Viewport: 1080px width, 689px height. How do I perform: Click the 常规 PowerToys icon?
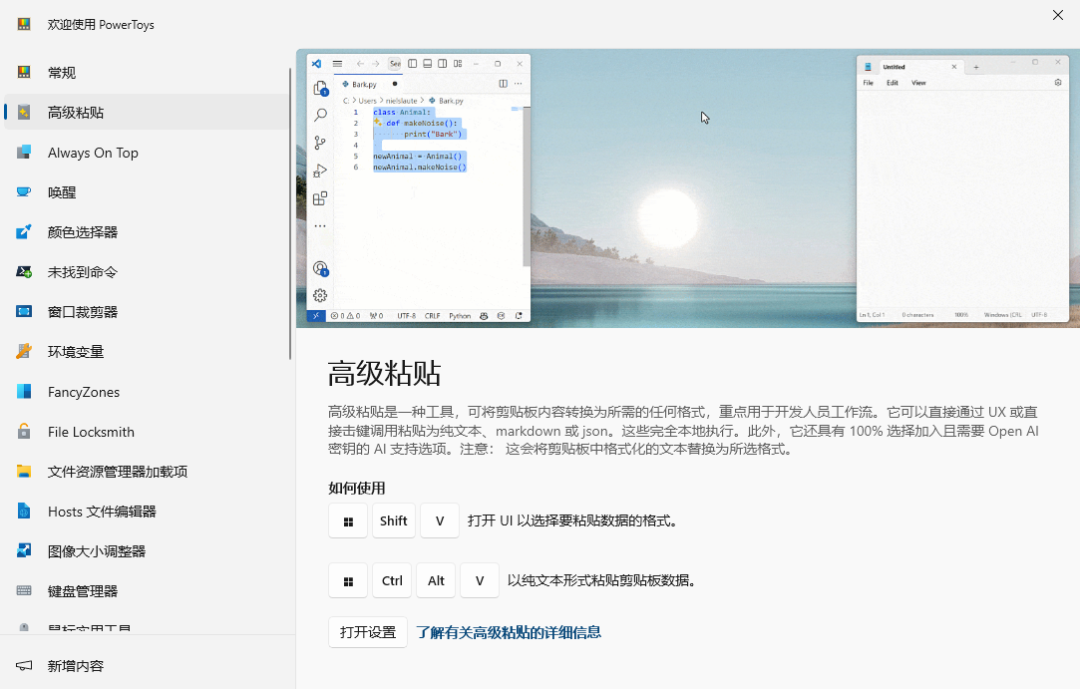click(24, 72)
